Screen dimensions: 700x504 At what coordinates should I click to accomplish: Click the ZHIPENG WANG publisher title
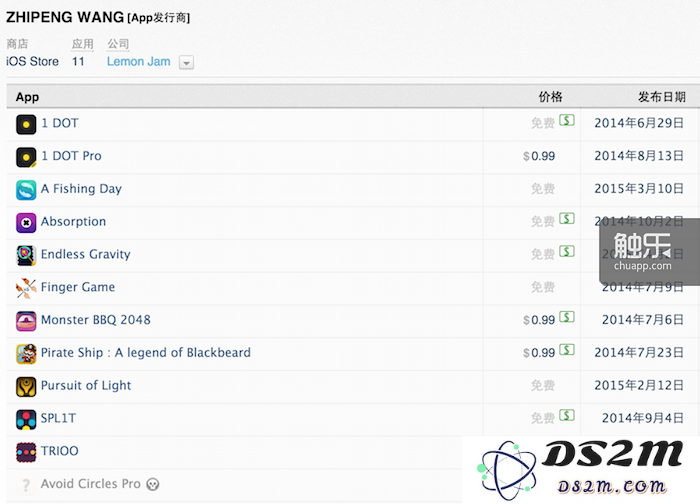click(x=65, y=17)
